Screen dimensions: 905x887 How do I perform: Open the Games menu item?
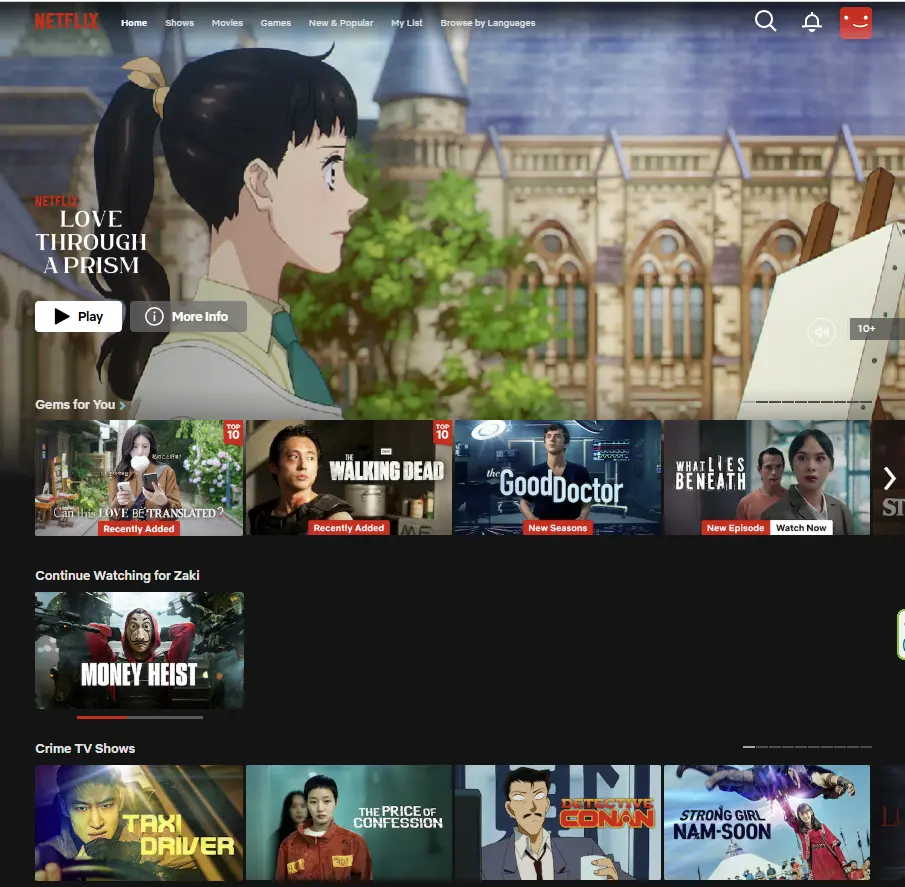tap(275, 23)
